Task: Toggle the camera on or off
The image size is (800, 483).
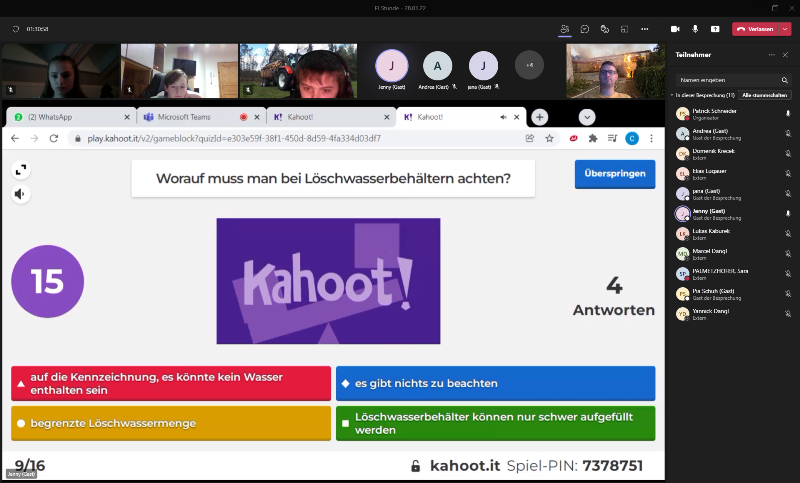Action: pos(675,29)
